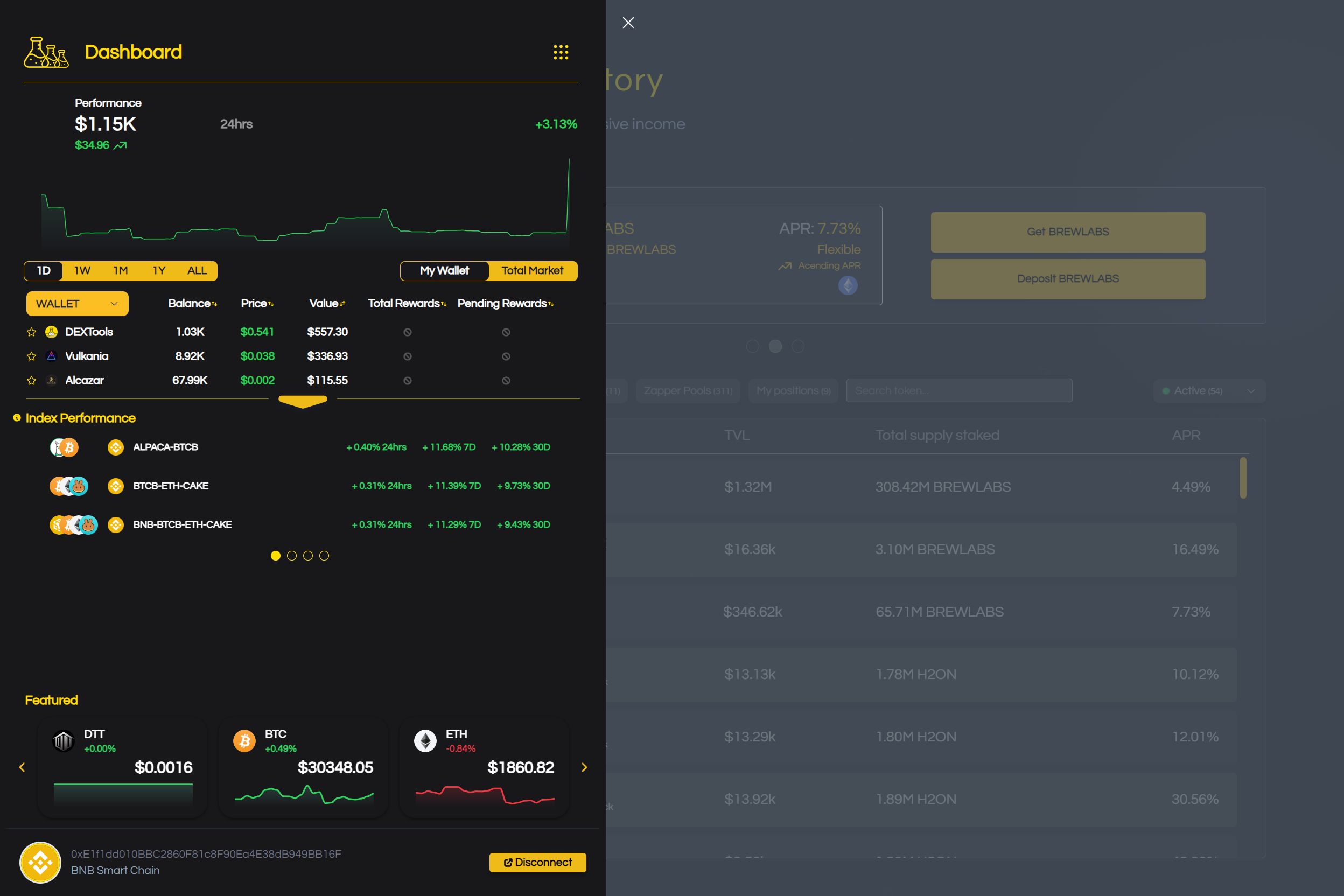
Task: Click BNB chain icon beside ALPACA-BTCB
Action: click(116, 447)
